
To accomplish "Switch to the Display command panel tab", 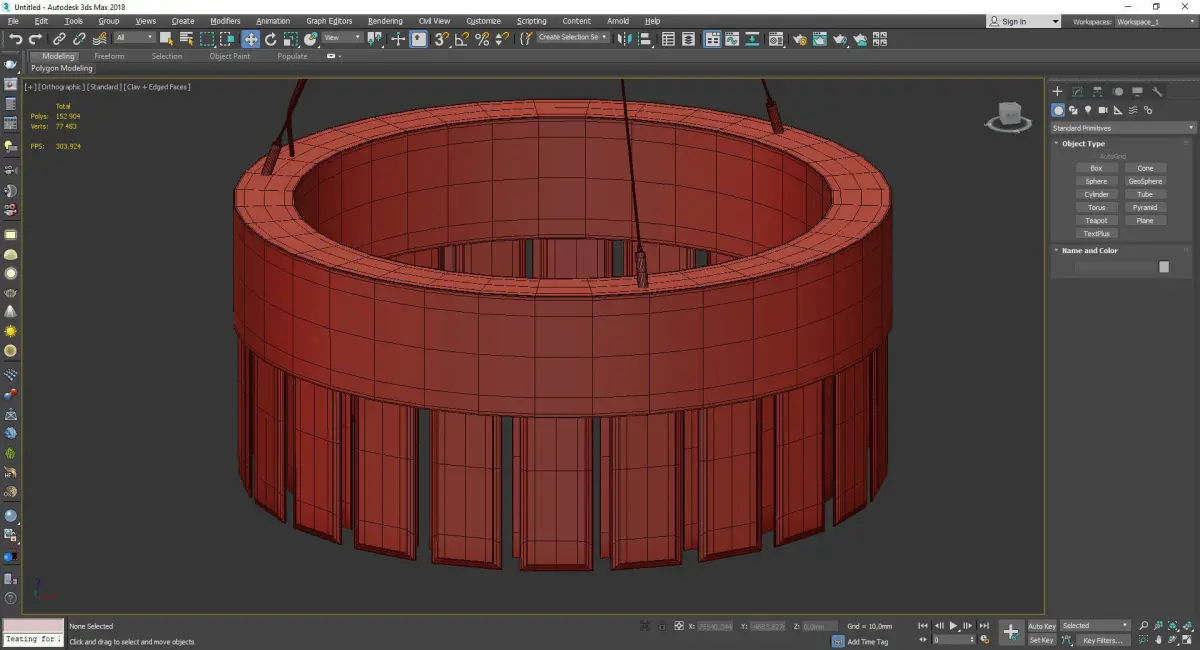I will (1137, 91).
